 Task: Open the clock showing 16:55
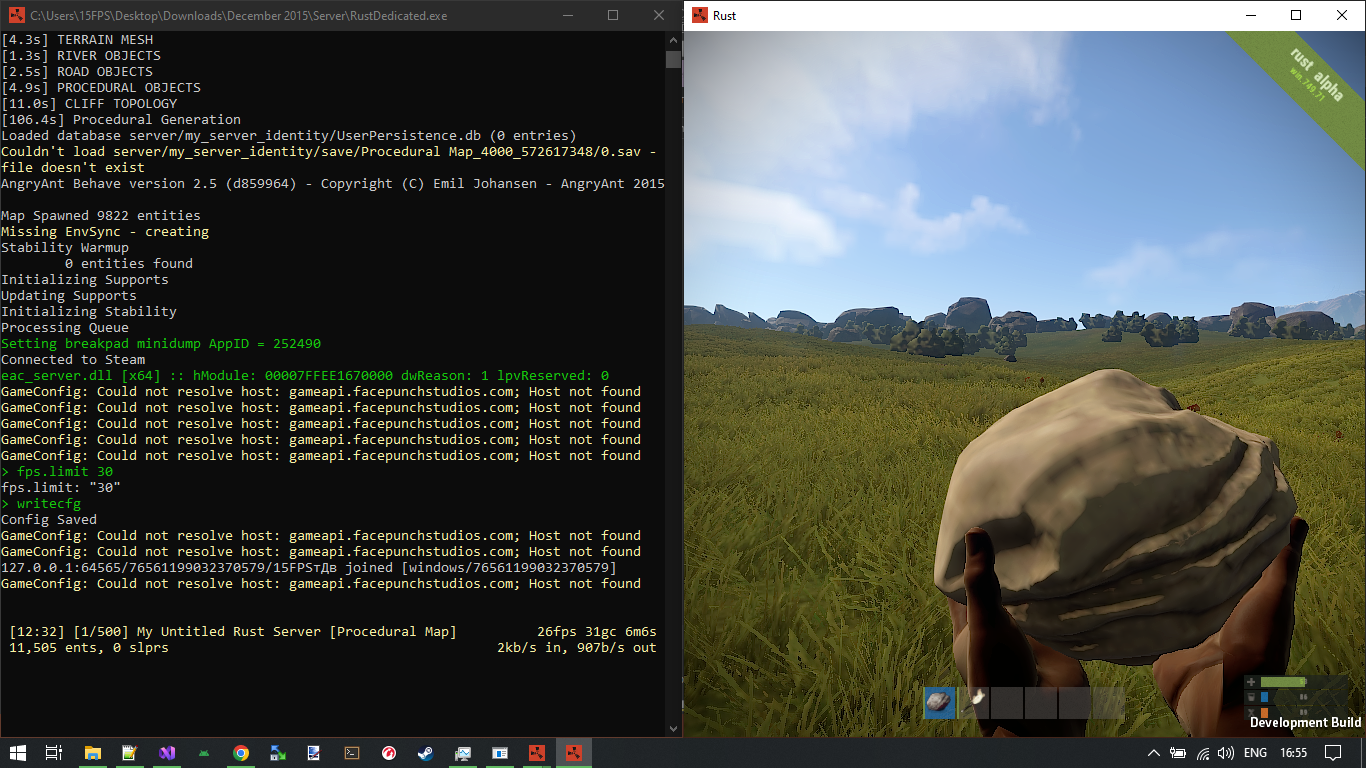1293,753
